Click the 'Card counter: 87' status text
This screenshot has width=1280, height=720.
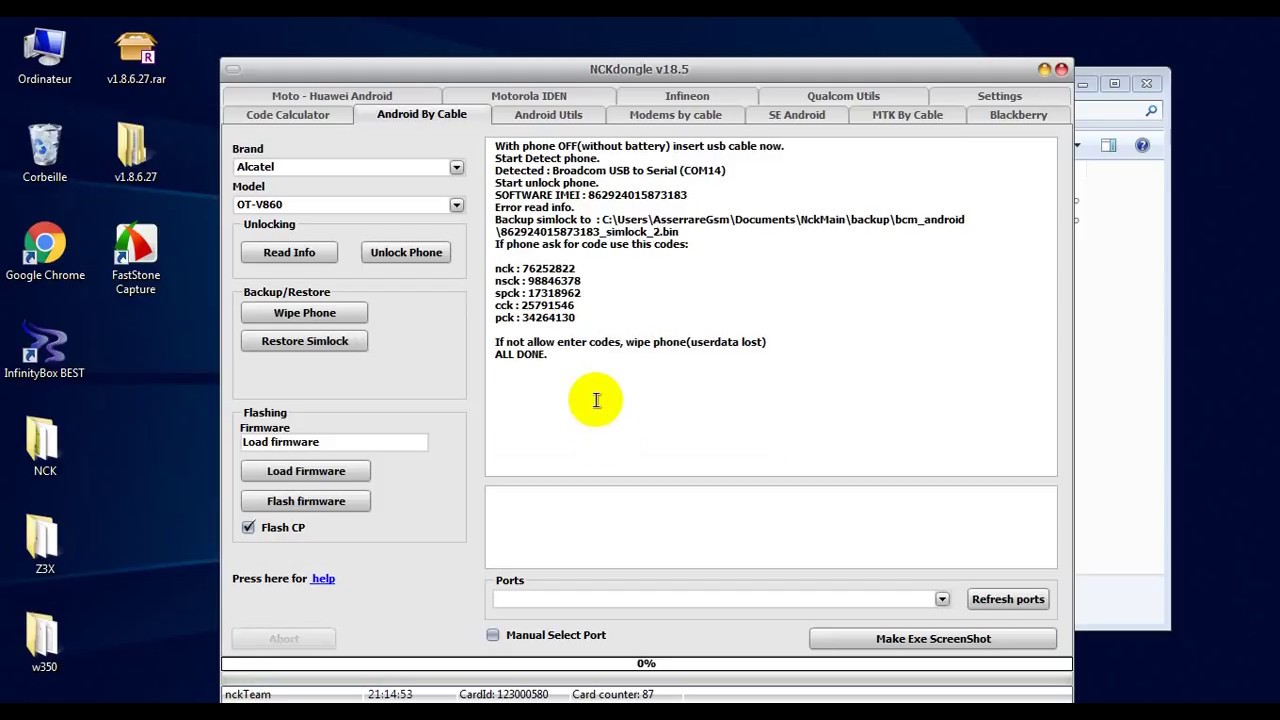pyautogui.click(x=613, y=694)
